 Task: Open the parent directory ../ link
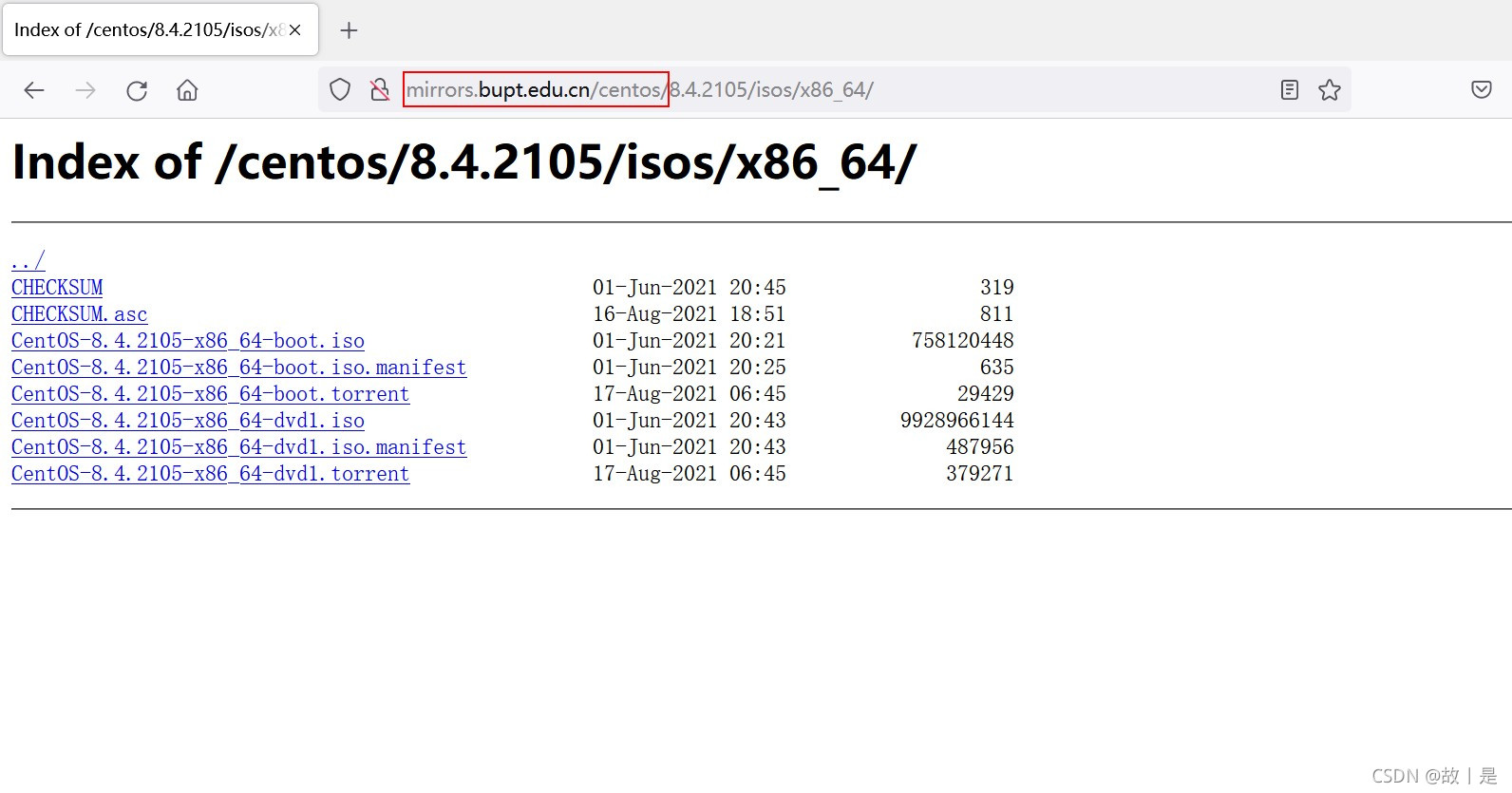click(x=28, y=260)
